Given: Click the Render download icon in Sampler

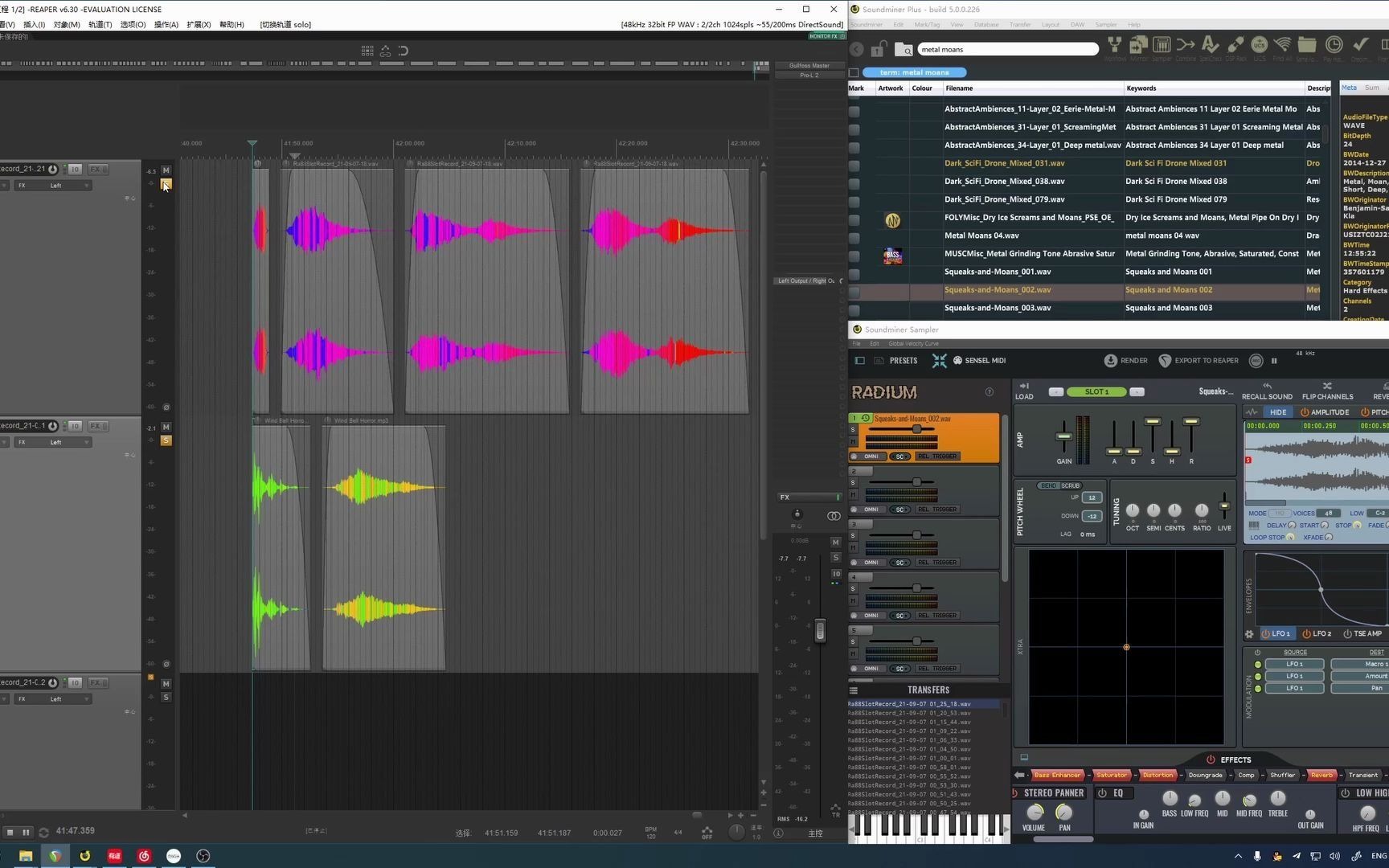Looking at the screenshot, I should coord(1110,361).
